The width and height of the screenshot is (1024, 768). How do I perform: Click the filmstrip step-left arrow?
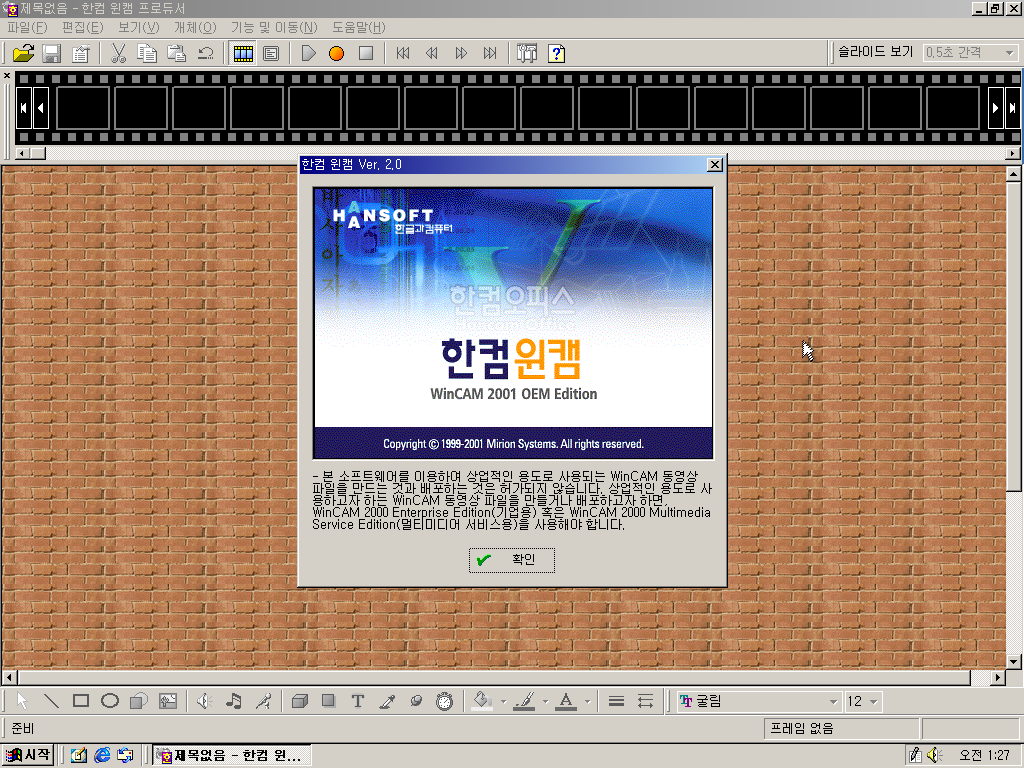click(40, 108)
